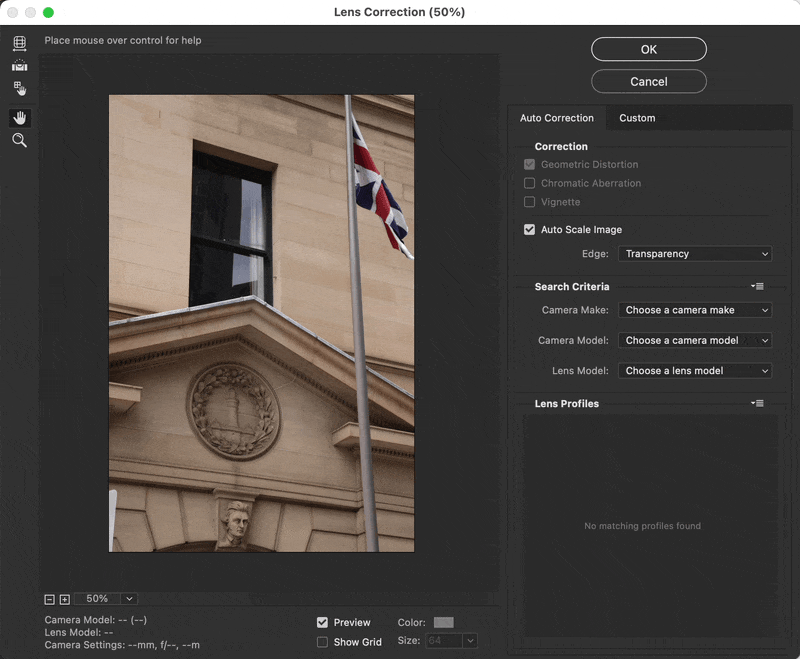The height and width of the screenshot is (659, 800).
Task: Open the grid Color swatch
Action: coord(443,622)
